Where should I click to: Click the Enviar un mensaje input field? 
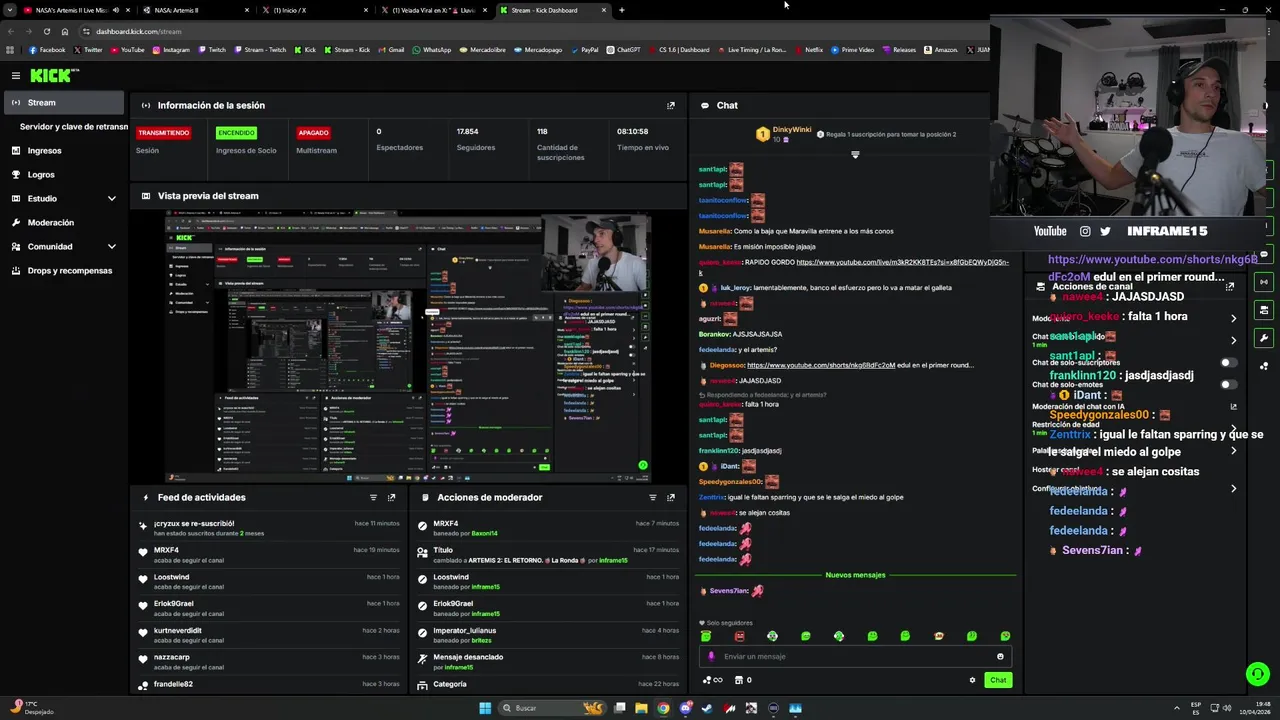pos(855,657)
